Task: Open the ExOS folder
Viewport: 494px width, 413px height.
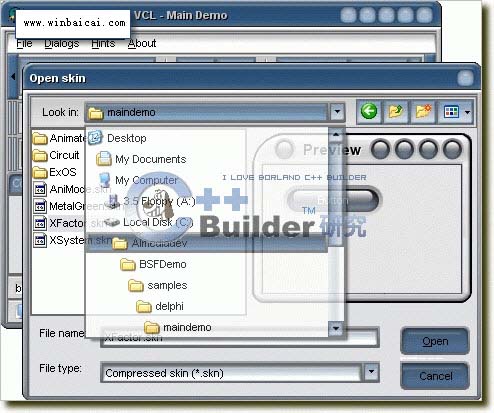Action: [55, 172]
